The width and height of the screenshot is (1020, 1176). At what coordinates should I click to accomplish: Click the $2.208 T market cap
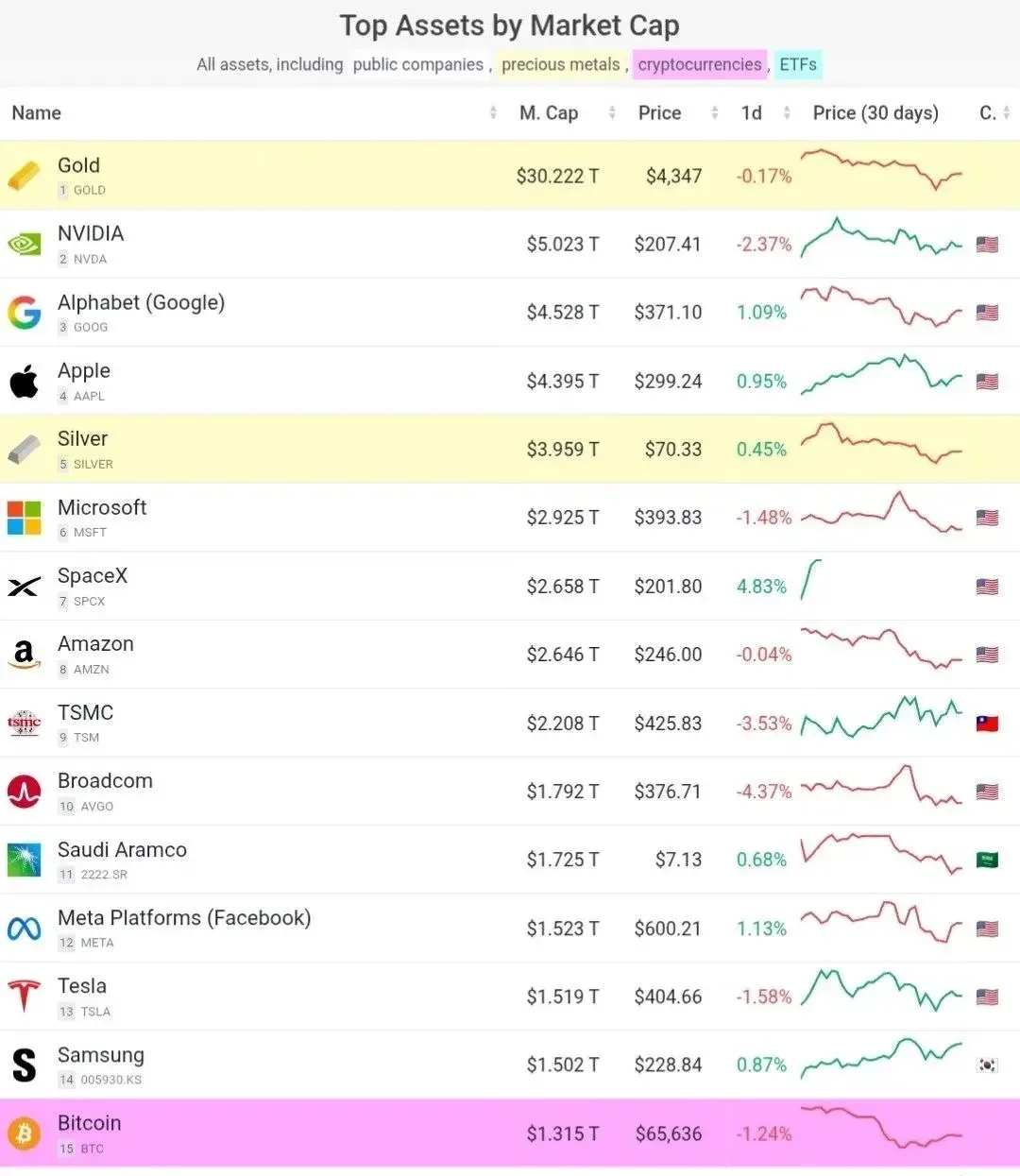[x=563, y=724]
